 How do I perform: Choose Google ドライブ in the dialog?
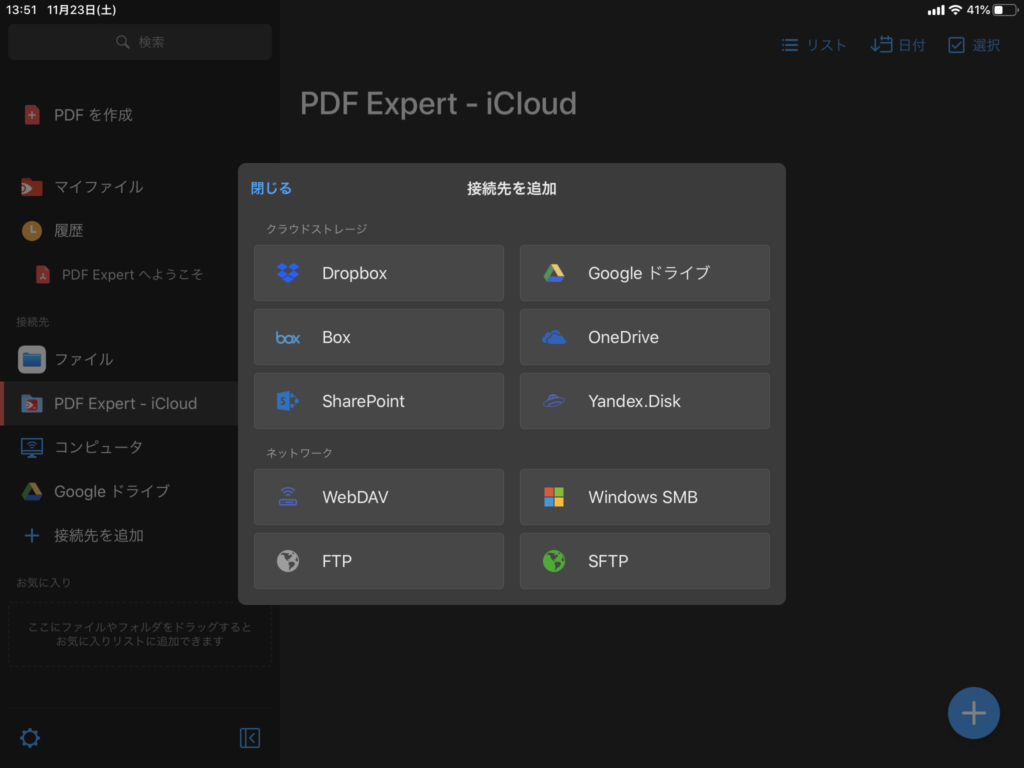coord(645,273)
